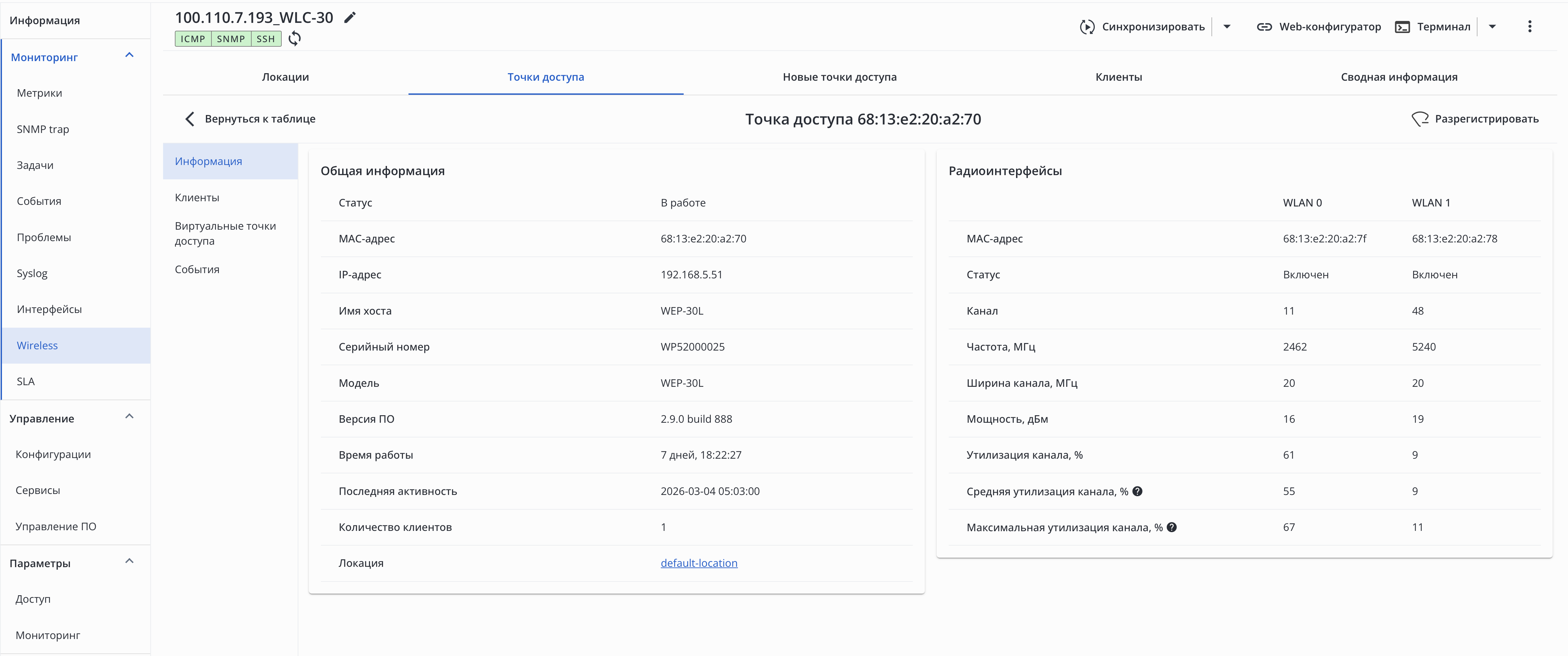Open the default-location link
This screenshot has width=1568, height=656.
click(x=698, y=563)
